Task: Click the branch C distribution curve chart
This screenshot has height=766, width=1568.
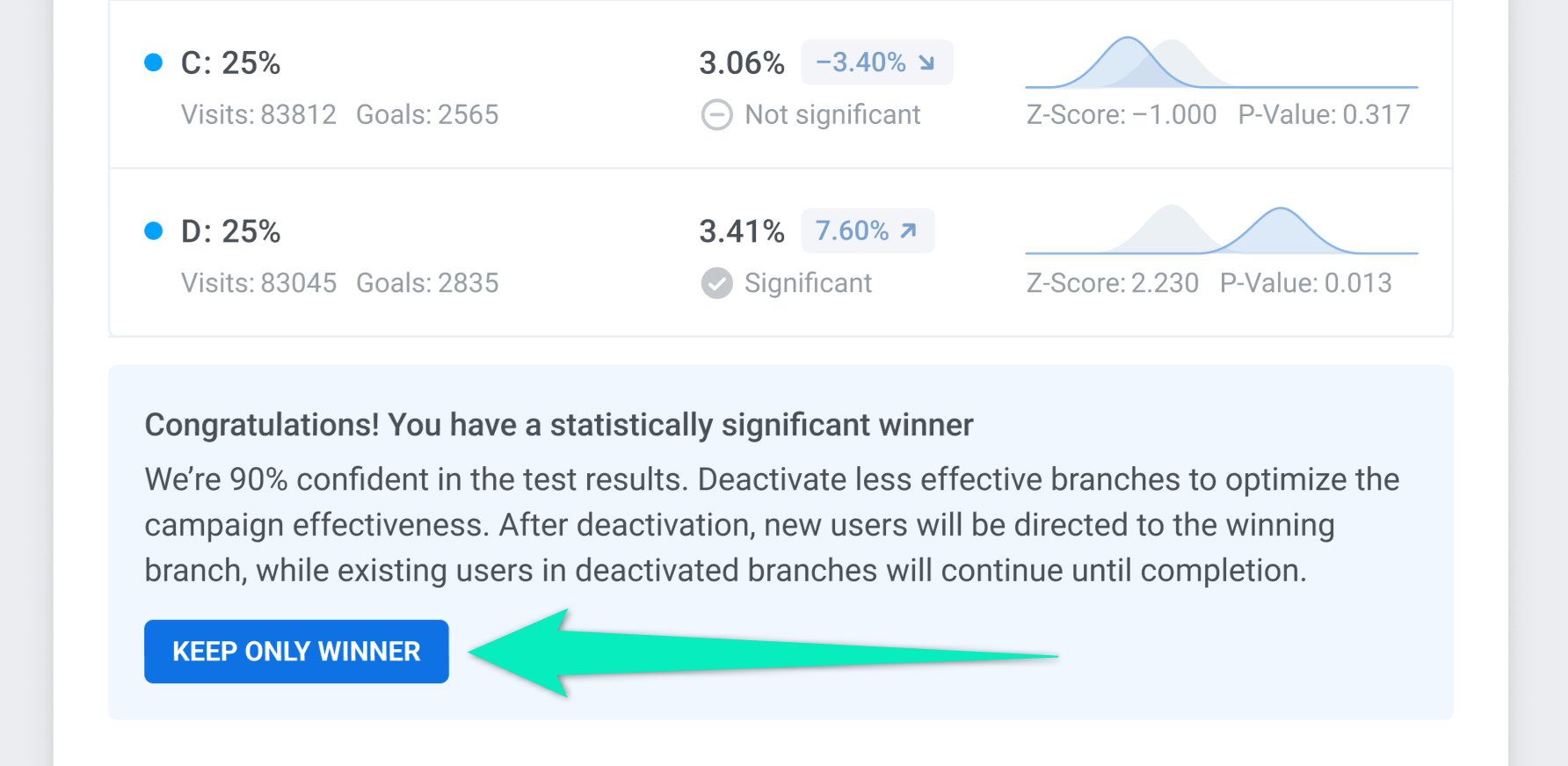Action: [x=1221, y=63]
